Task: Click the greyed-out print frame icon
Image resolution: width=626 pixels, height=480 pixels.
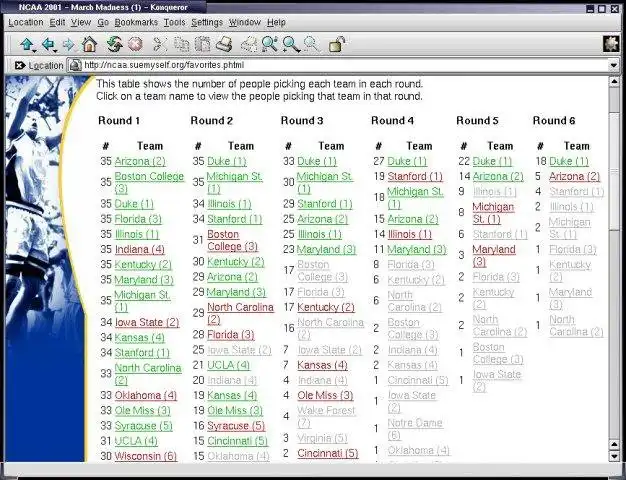Action: click(x=249, y=44)
